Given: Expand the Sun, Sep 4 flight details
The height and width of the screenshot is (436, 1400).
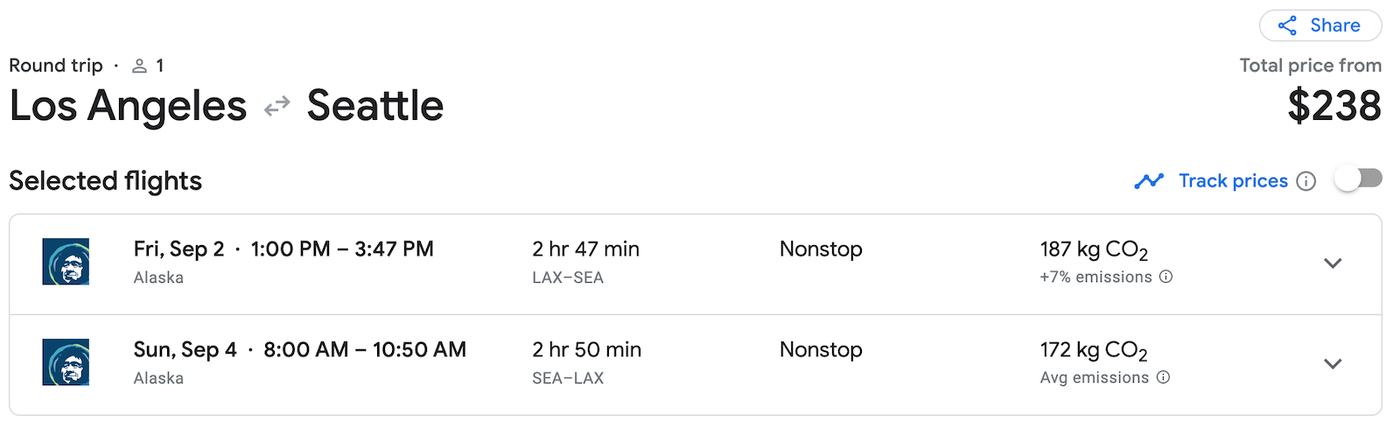Looking at the screenshot, I should coord(1332,363).
